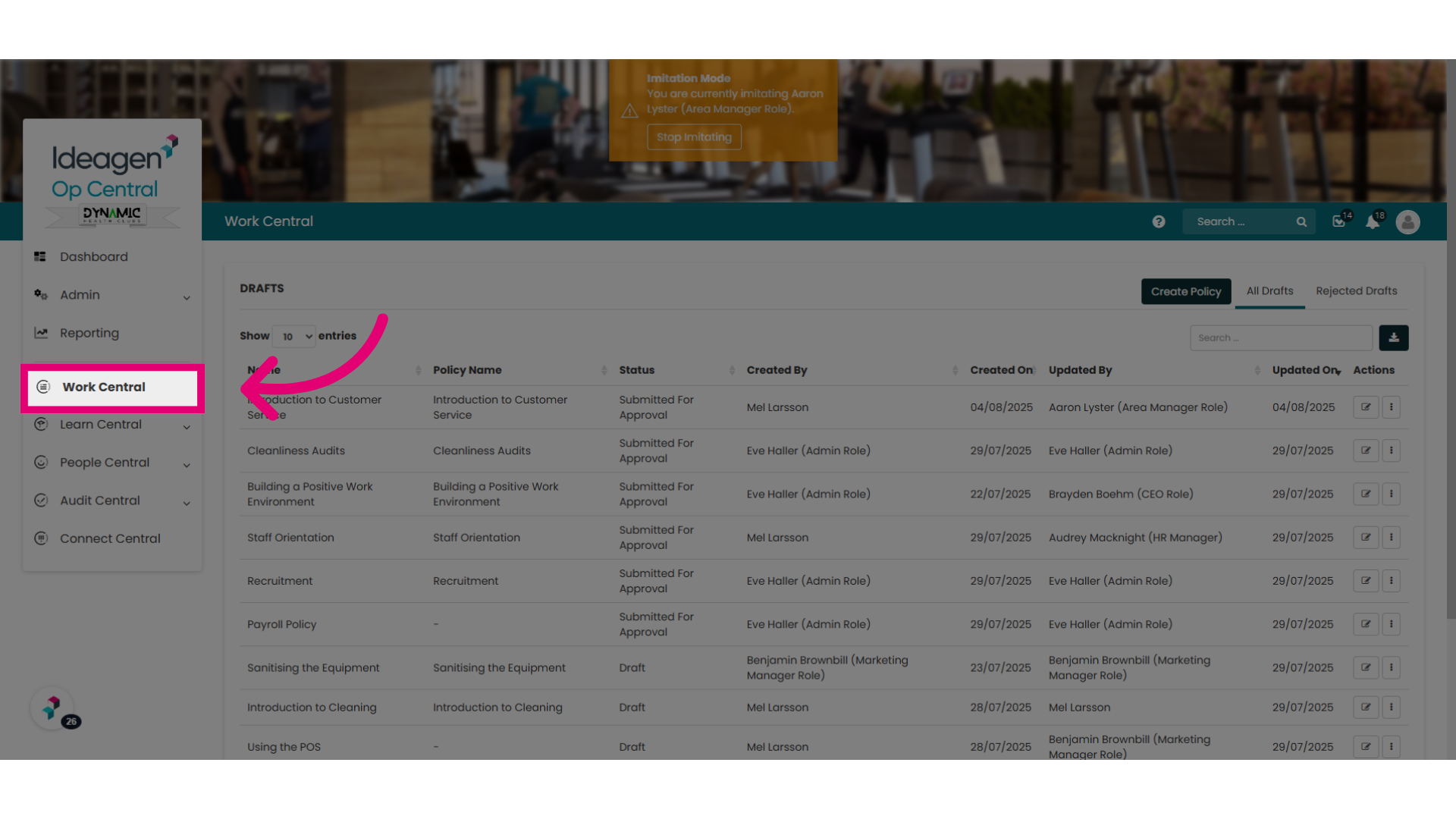Expand the Admin menu chevron

click(x=187, y=297)
